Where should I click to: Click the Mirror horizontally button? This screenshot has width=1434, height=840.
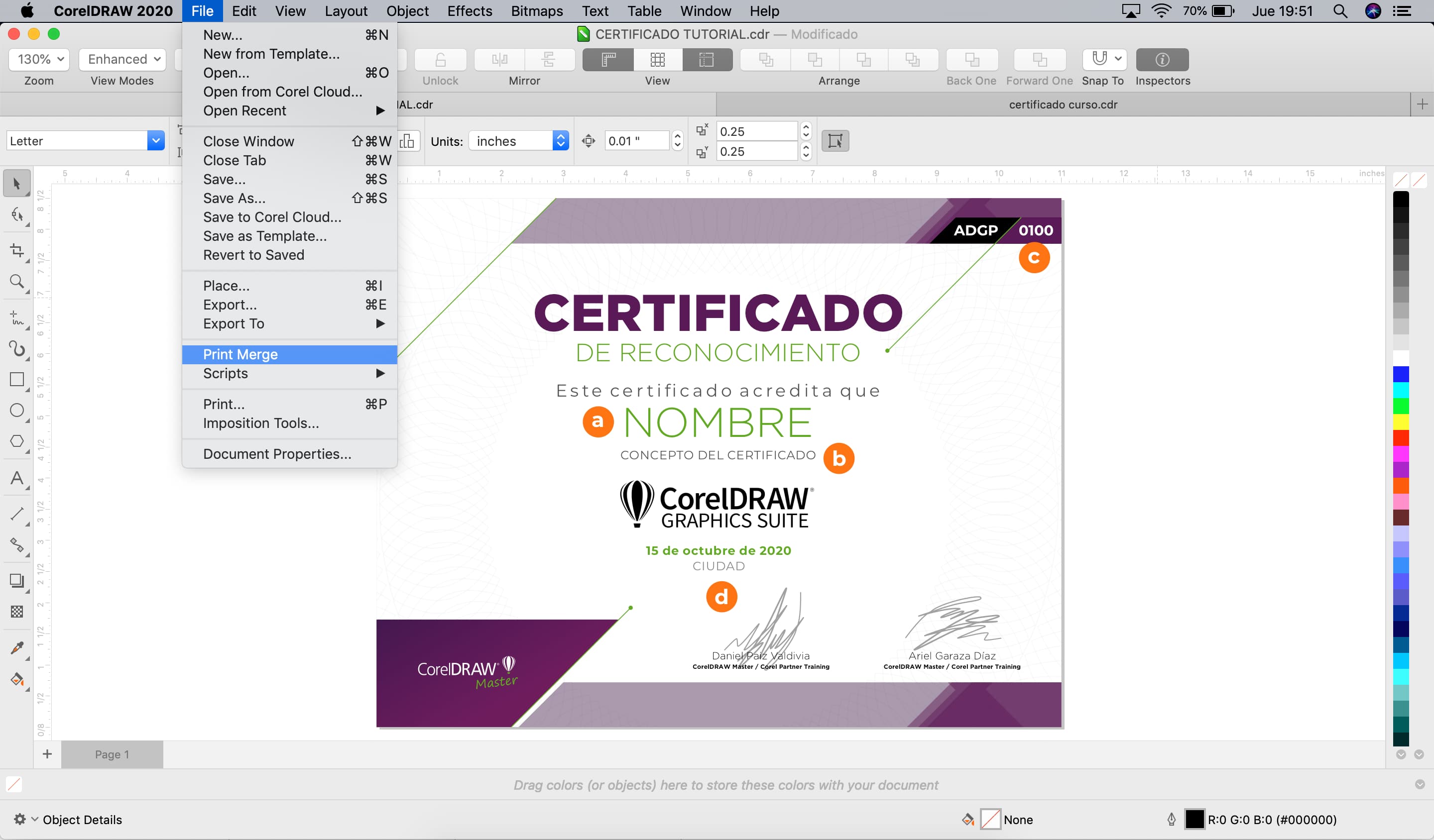(499, 60)
